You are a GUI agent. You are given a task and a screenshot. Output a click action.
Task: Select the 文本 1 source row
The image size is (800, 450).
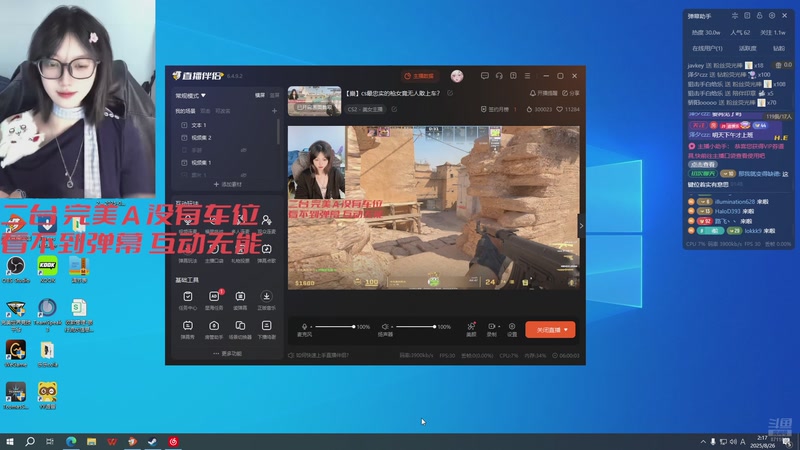click(227, 125)
